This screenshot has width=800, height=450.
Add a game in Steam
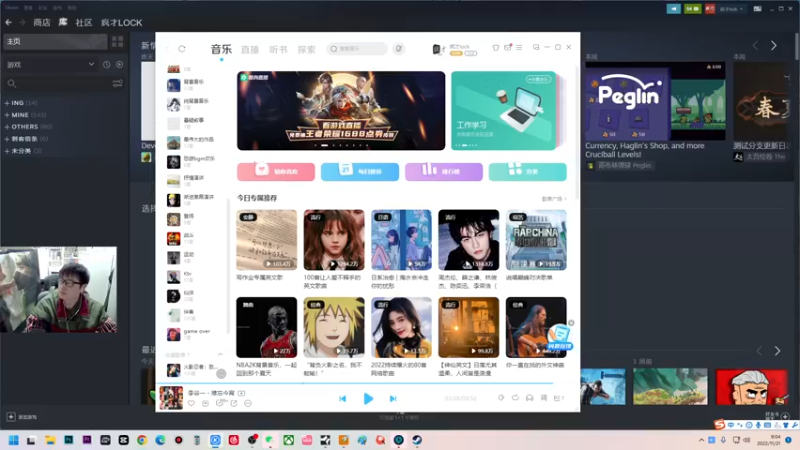point(21,417)
